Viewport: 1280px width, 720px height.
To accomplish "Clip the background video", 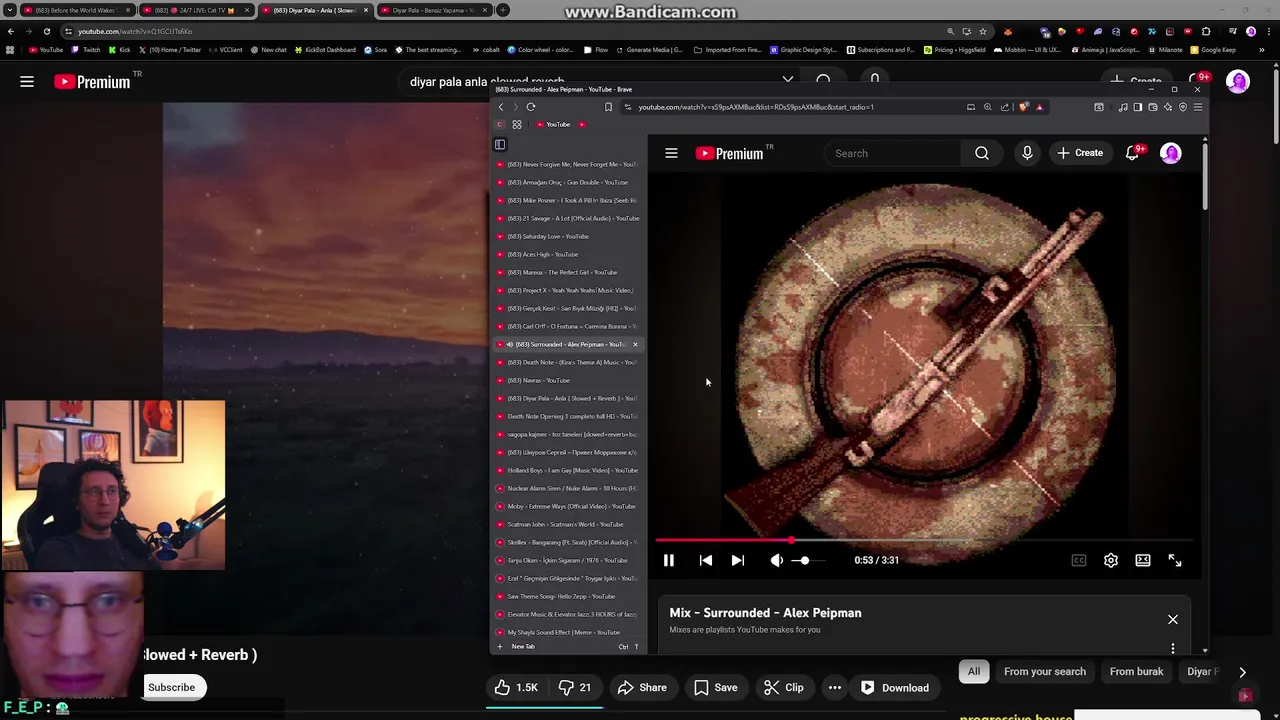I will coord(784,688).
